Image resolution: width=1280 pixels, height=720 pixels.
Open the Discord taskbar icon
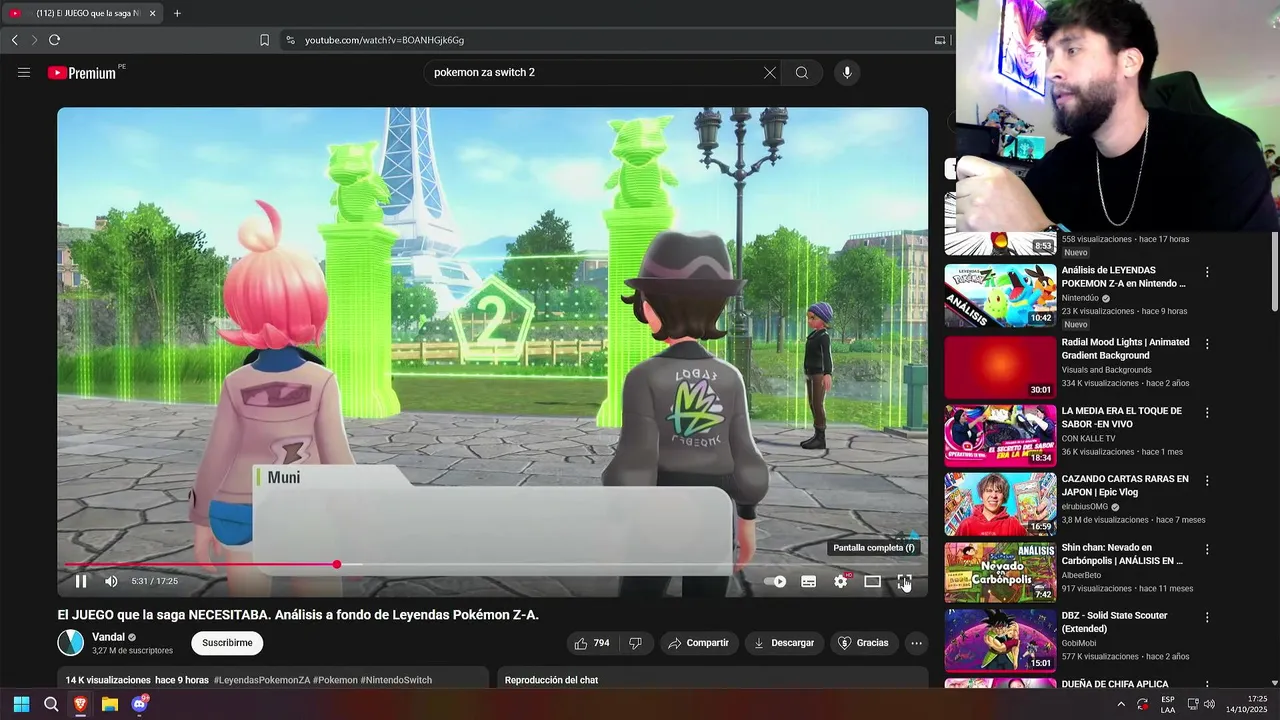(140, 704)
